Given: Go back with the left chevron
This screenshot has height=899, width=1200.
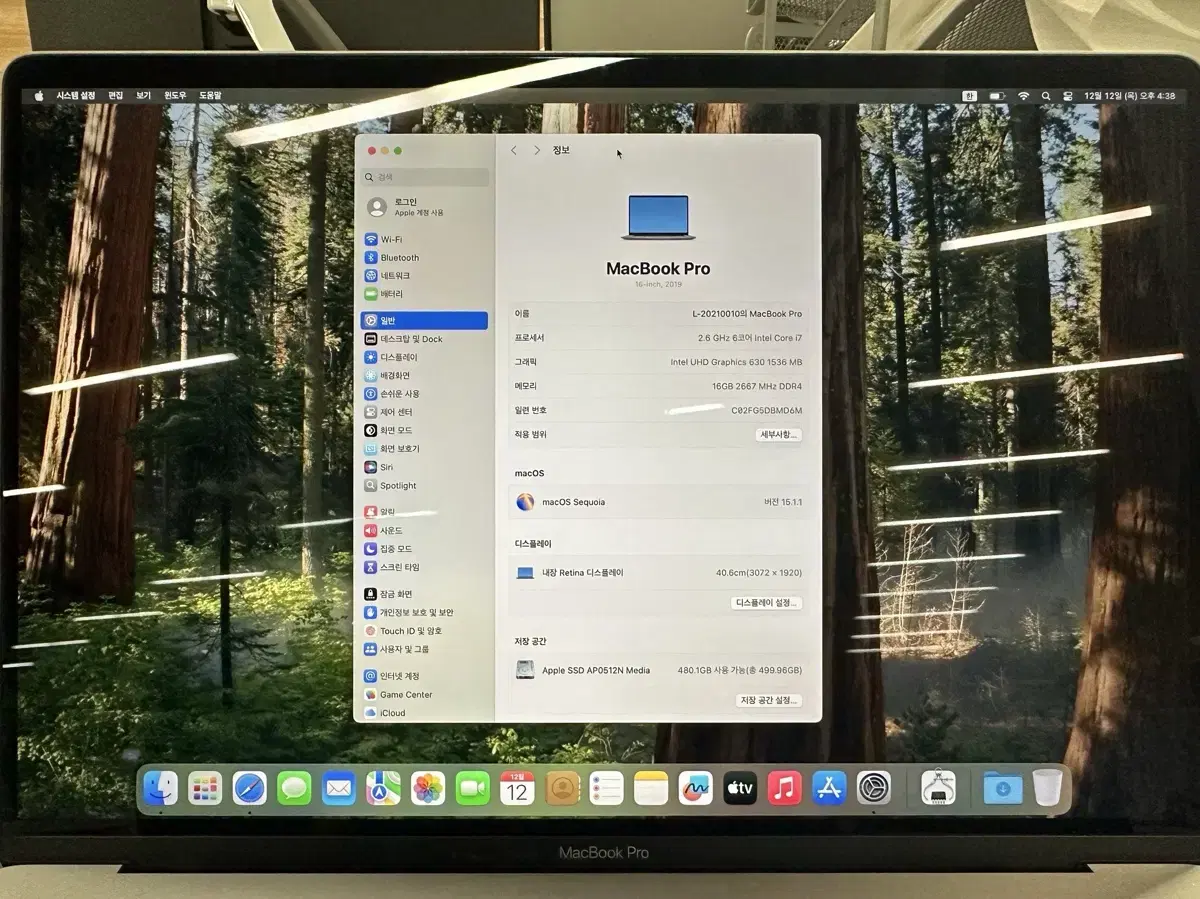Looking at the screenshot, I should point(514,150).
